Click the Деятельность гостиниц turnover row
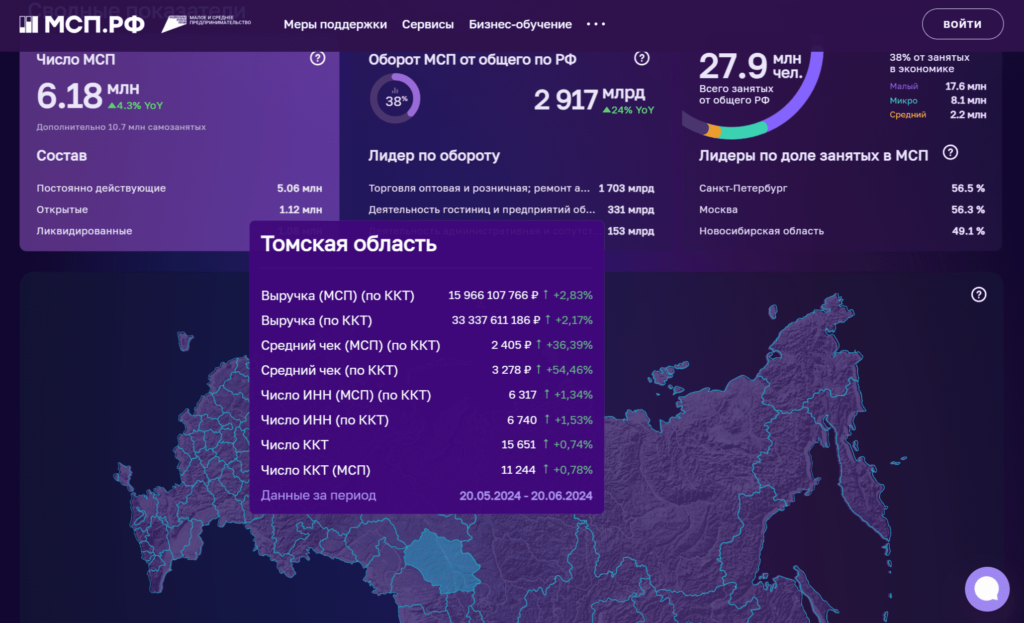This screenshot has height=623, width=1024. click(510, 210)
